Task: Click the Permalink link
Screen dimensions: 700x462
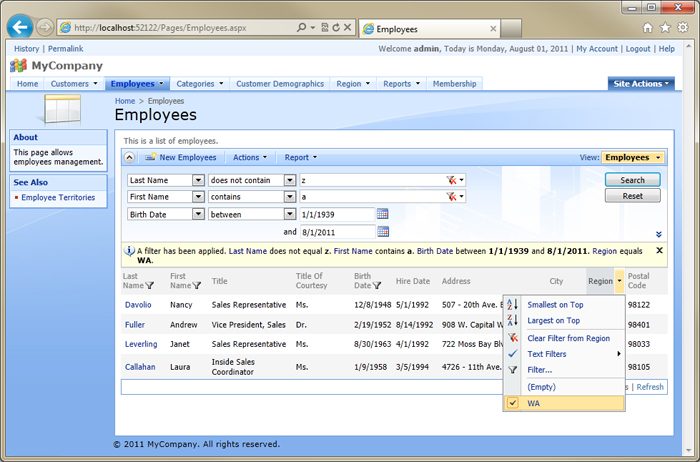Action: (66, 49)
